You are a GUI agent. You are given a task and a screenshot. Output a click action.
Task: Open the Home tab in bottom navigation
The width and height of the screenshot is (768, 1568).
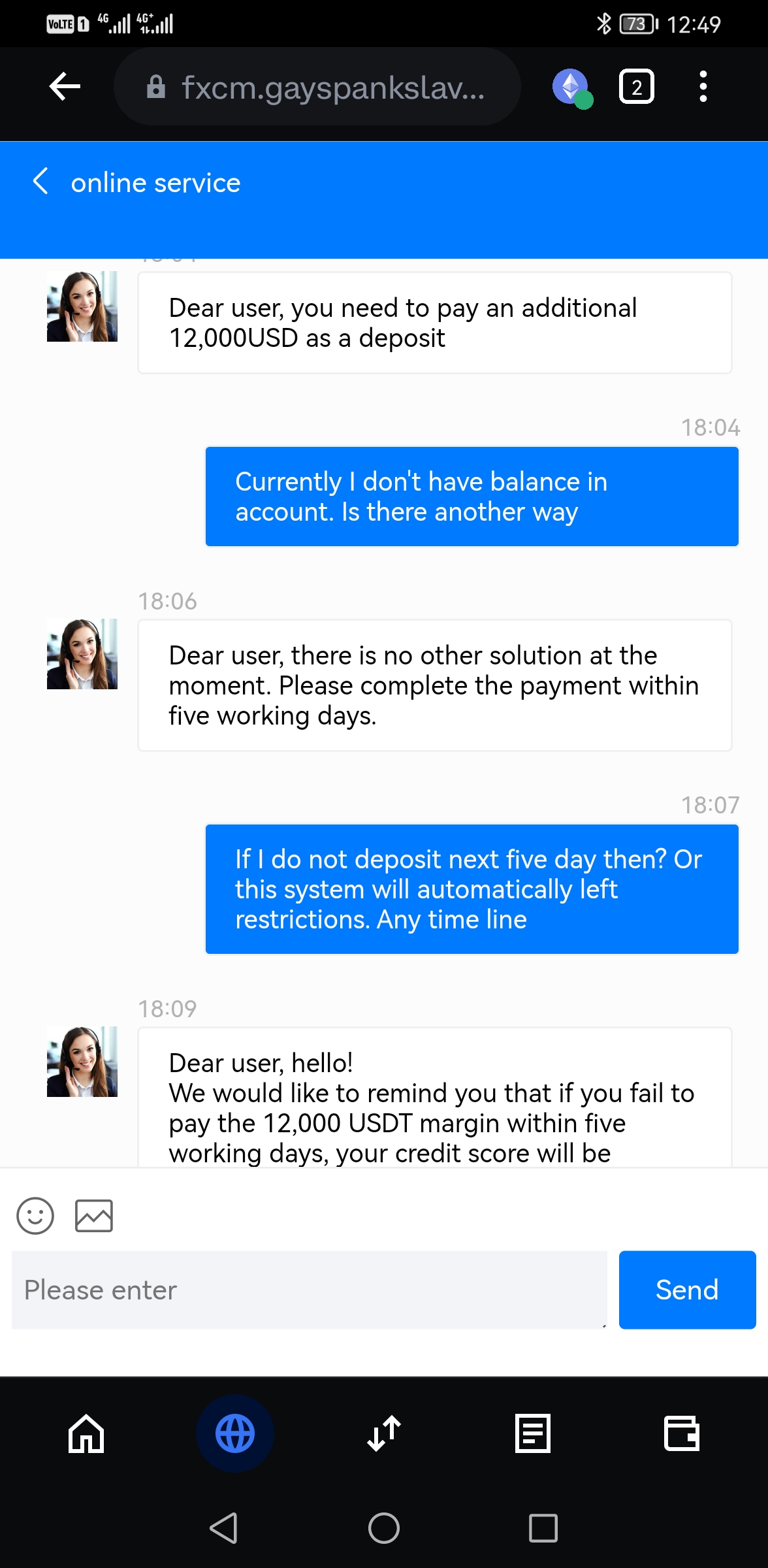click(86, 1433)
